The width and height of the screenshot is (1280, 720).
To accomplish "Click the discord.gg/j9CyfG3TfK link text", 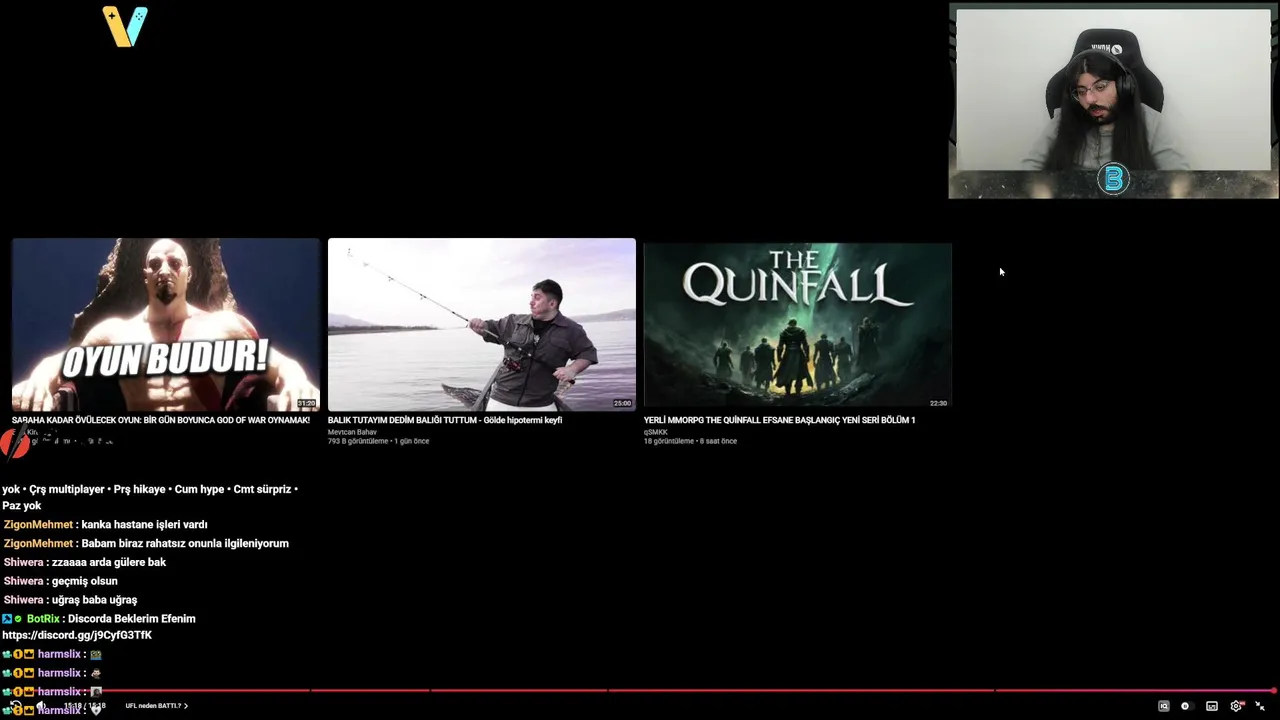I will click(x=77, y=635).
